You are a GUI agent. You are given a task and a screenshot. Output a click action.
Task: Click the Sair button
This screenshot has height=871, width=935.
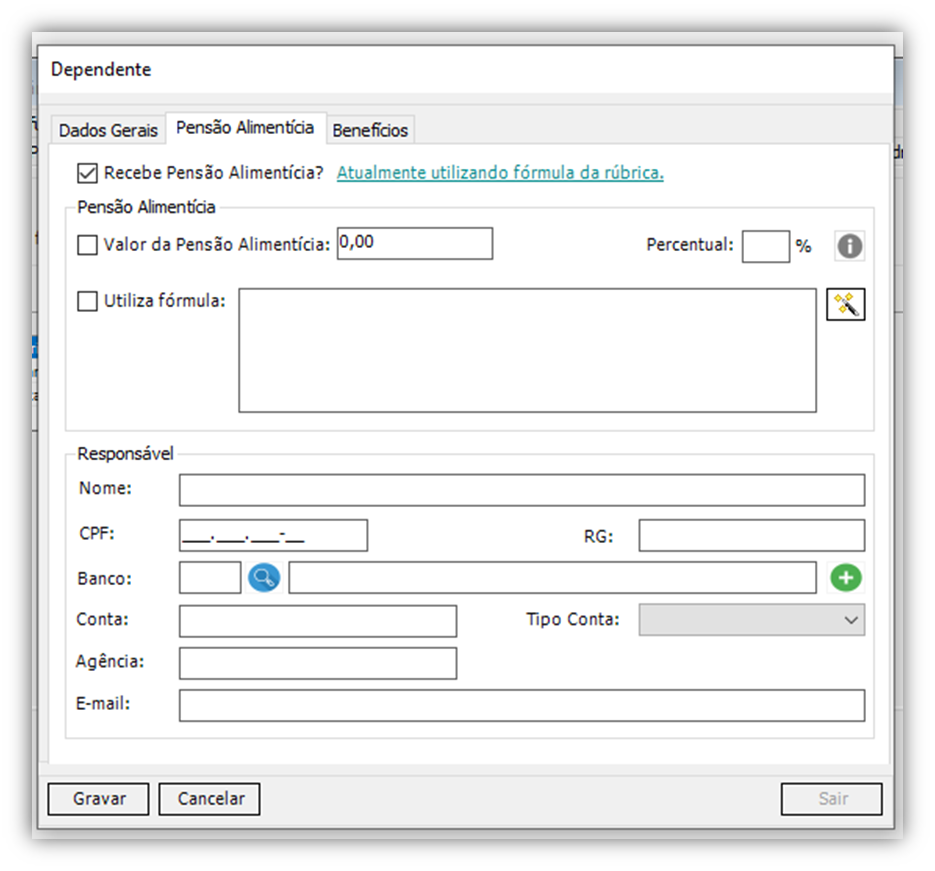[832, 799]
